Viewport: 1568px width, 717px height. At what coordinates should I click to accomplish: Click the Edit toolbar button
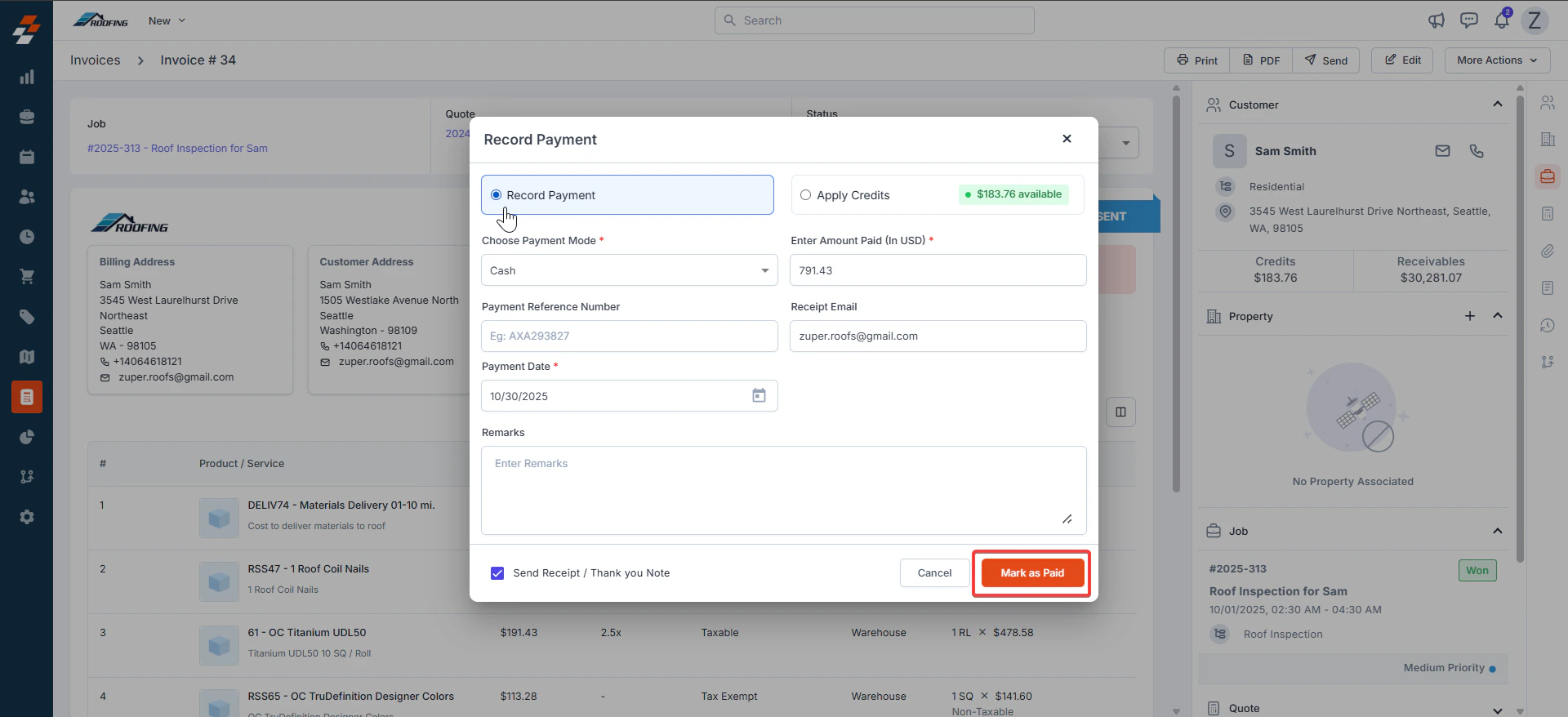[x=1402, y=60]
